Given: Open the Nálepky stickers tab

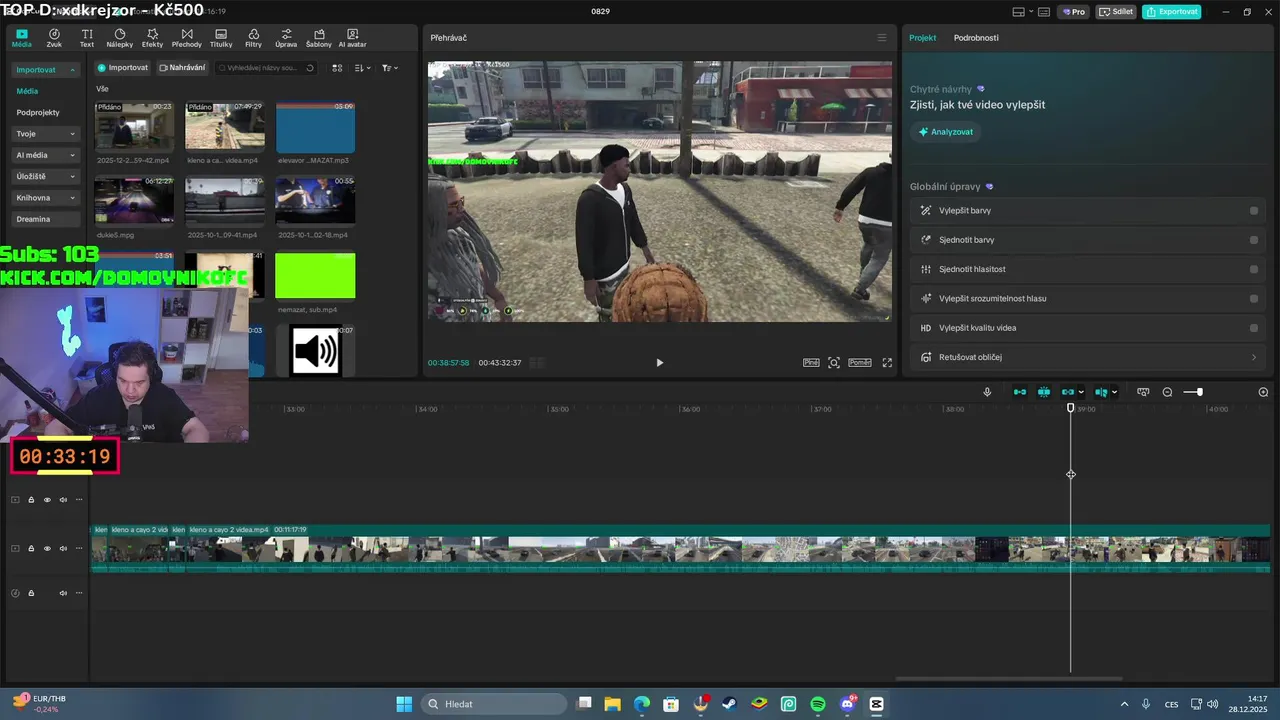Looking at the screenshot, I should 119,38.
